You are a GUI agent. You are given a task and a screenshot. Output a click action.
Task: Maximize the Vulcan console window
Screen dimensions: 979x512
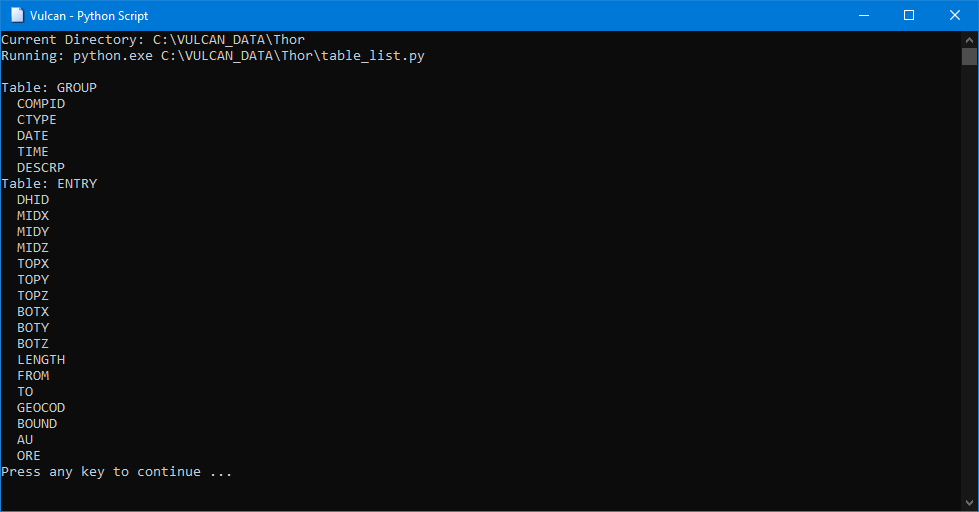point(908,15)
